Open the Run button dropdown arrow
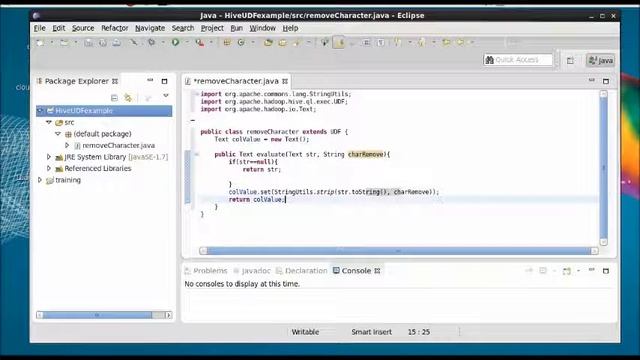Image resolution: width=640 pixels, height=360 pixels. (x=187, y=42)
